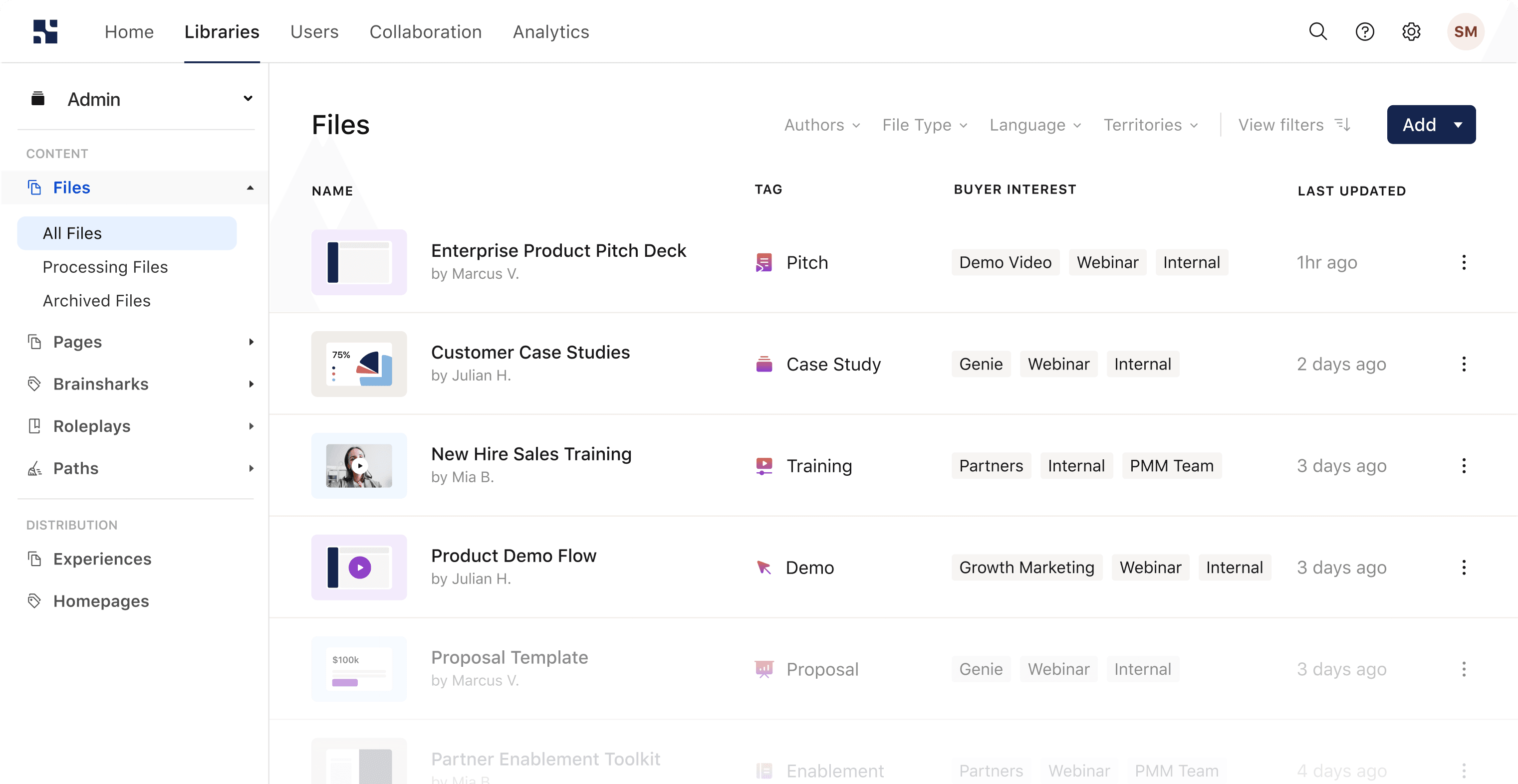Open the help question mark icon

1365,31
